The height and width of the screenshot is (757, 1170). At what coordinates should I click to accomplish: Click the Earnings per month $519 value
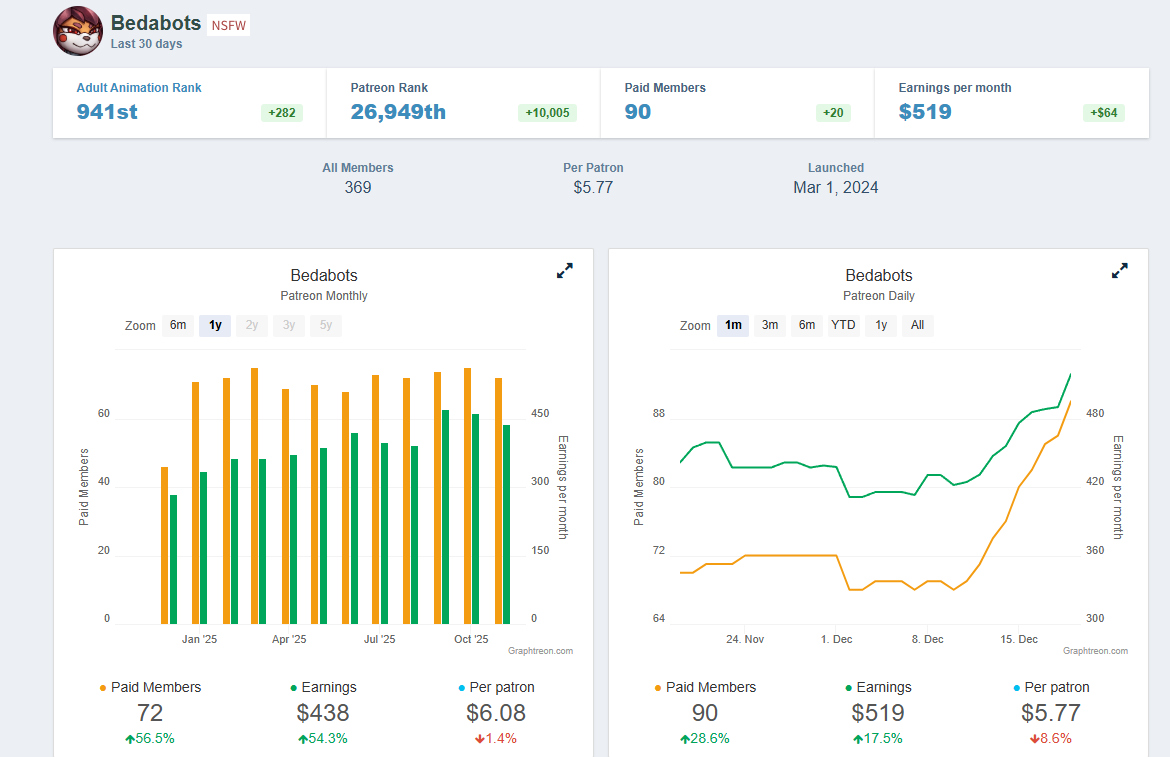pyautogui.click(x=925, y=112)
